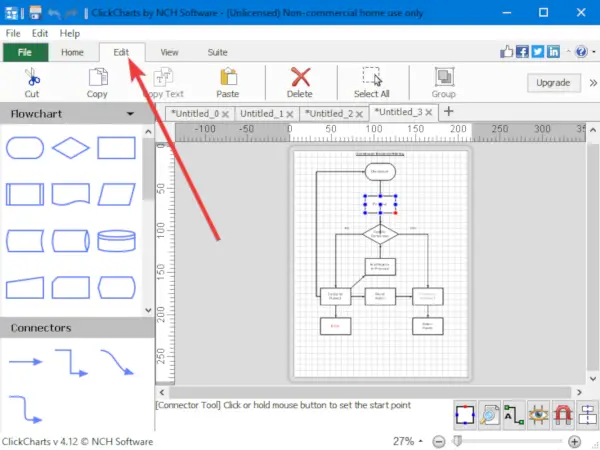Click the zoom out minus button
Screen dimensions: 600x450
click(439, 442)
